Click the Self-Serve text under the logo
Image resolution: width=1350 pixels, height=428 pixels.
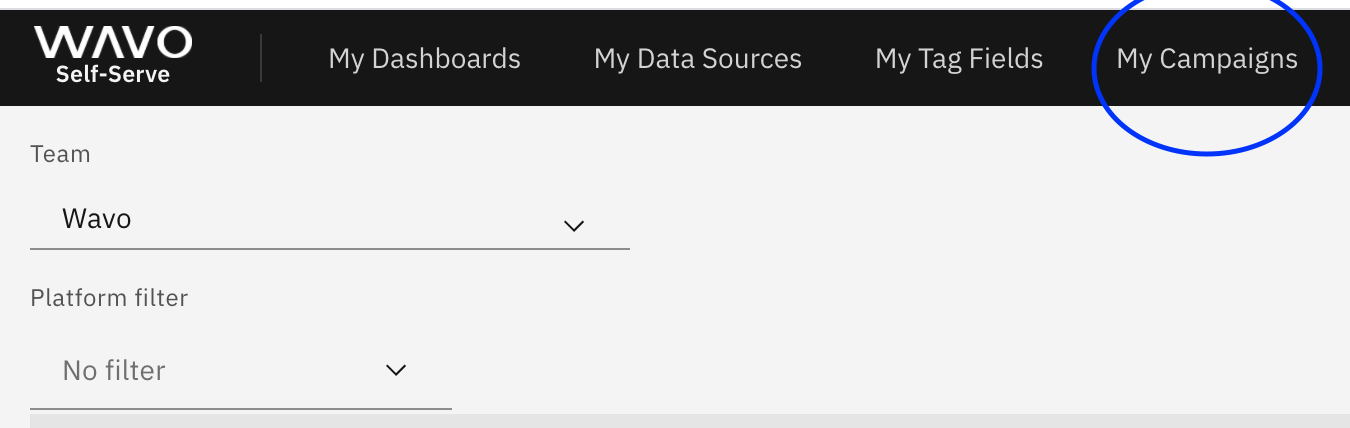[113, 74]
